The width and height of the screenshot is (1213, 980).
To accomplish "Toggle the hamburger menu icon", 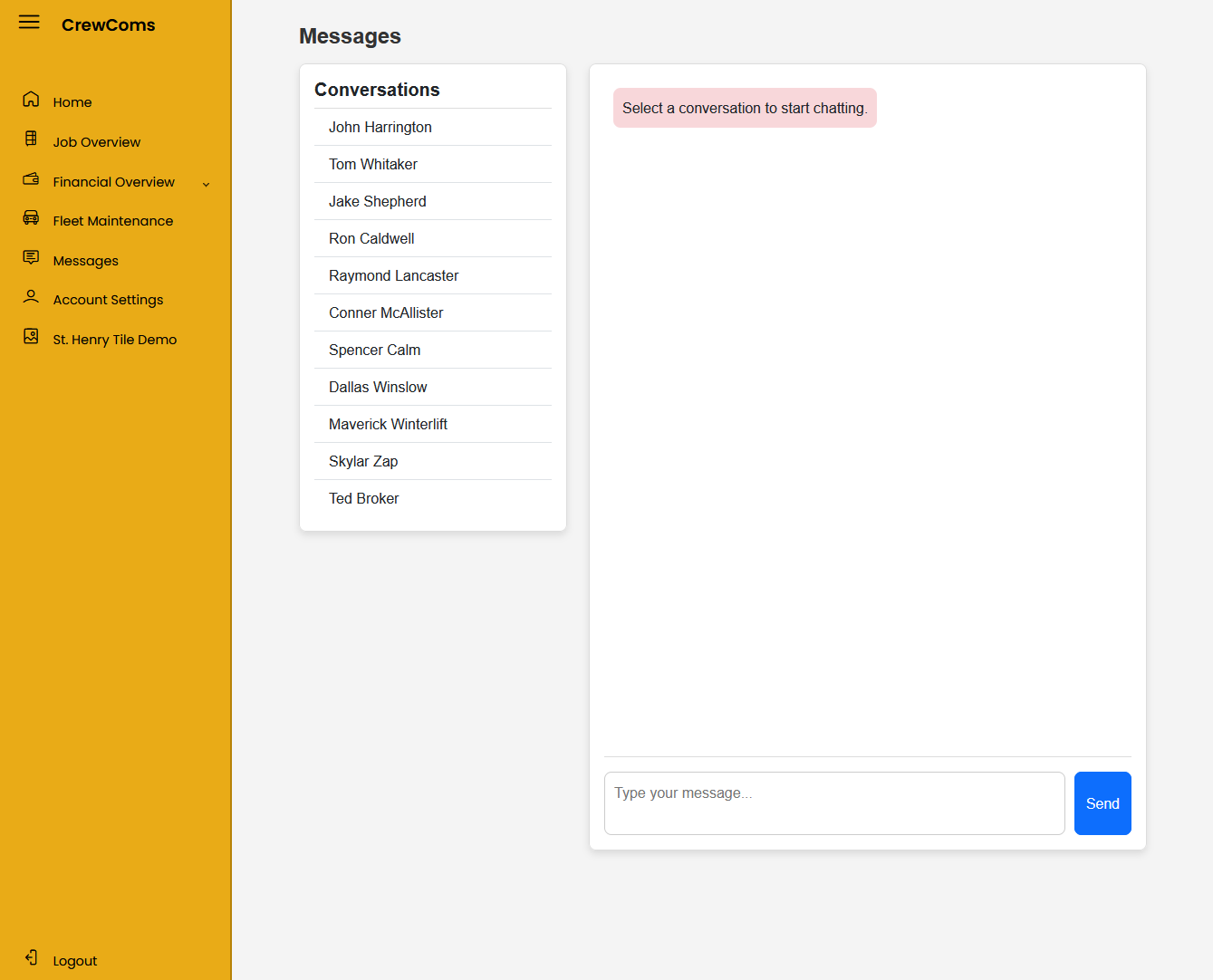I will point(29,22).
